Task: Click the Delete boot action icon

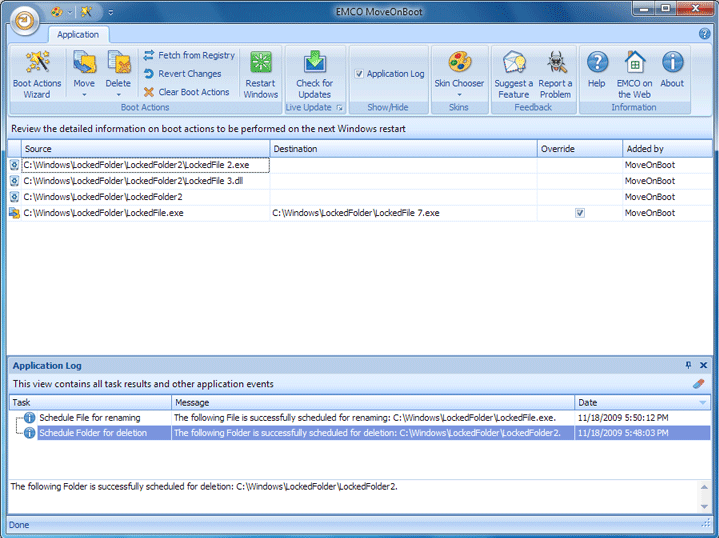Action: 118,63
